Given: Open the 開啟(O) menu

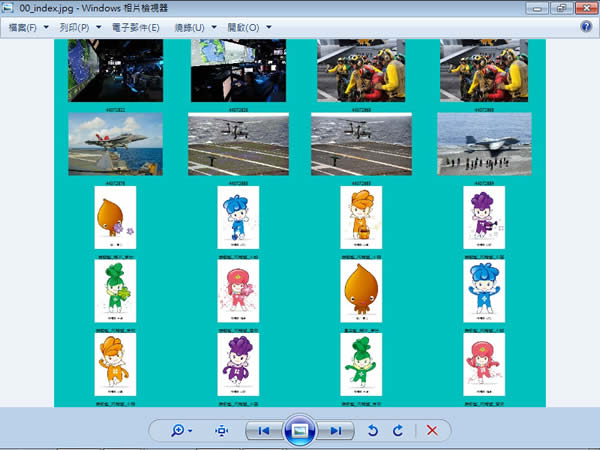Looking at the screenshot, I should (254, 27).
